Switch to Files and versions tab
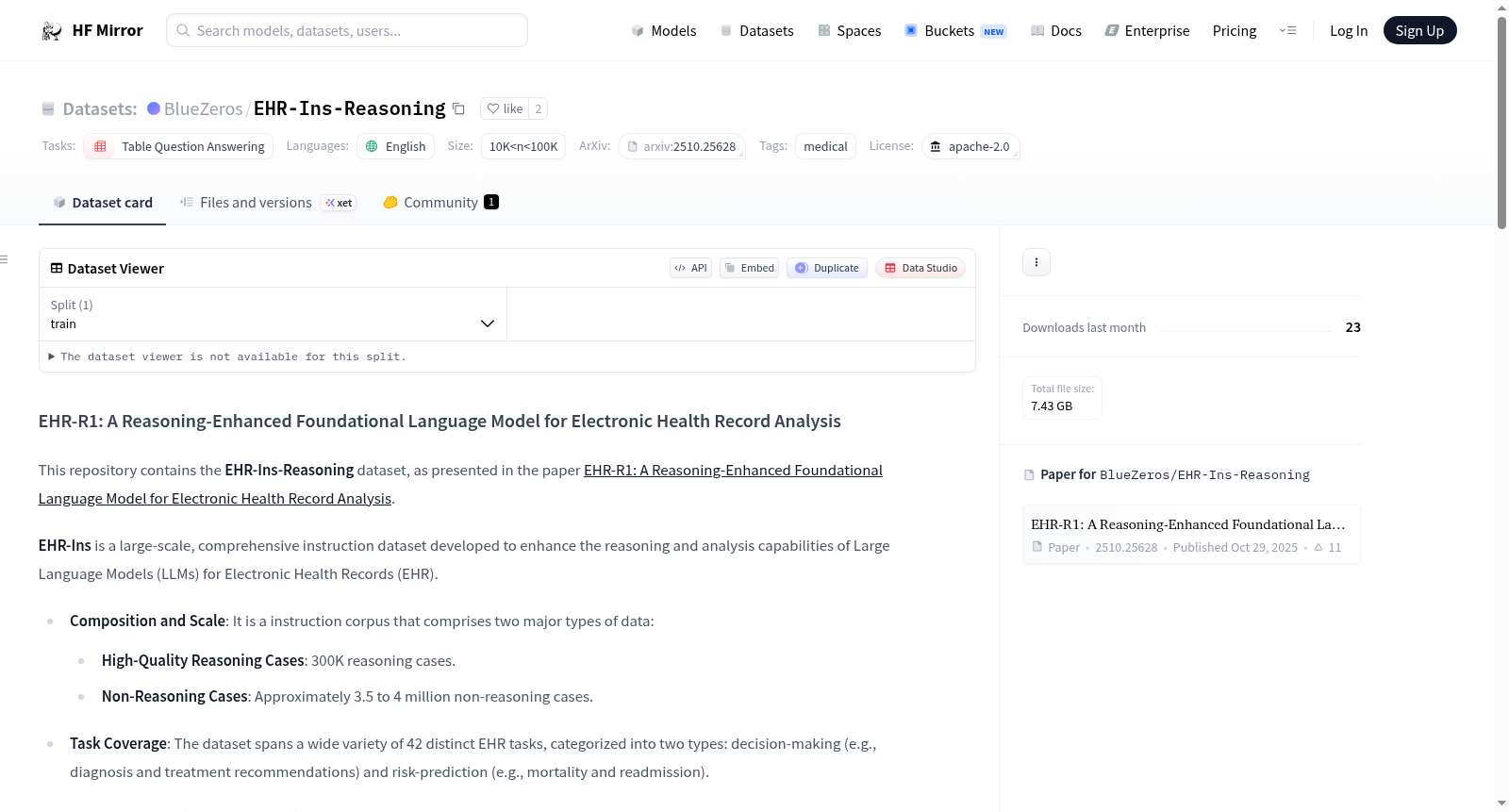 (x=267, y=203)
